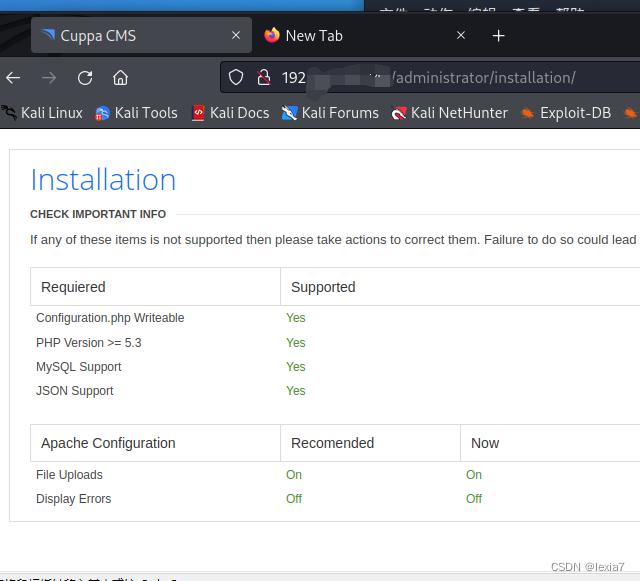Screen dimensions: 640x581
Task: Click the Installation page heading
Action: click(103, 180)
